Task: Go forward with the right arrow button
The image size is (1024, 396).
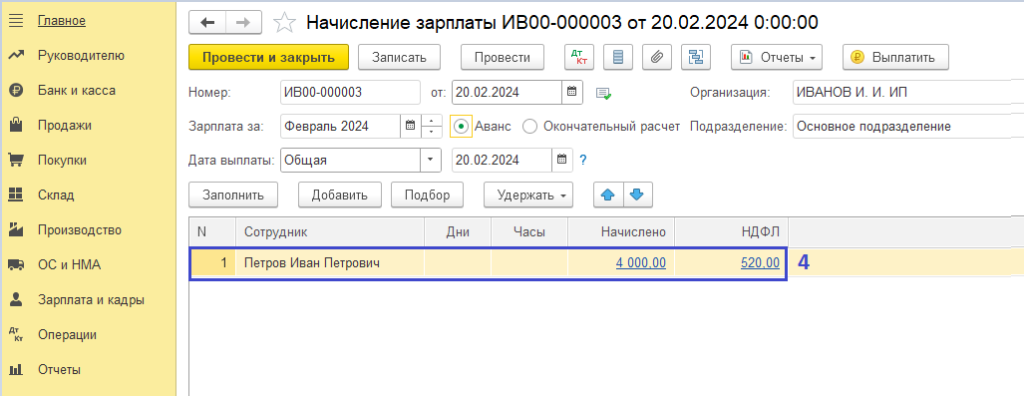Action: (x=243, y=22)
